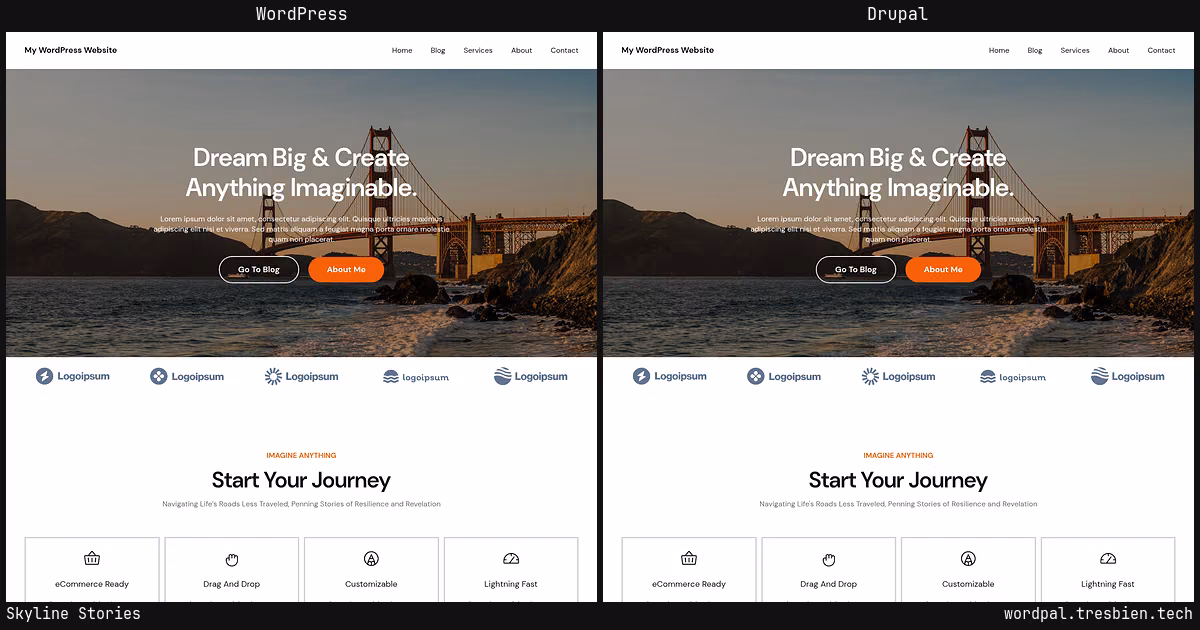Click the wavy-lines logoipsum logo in WordPress pane

tap(416, 377)
